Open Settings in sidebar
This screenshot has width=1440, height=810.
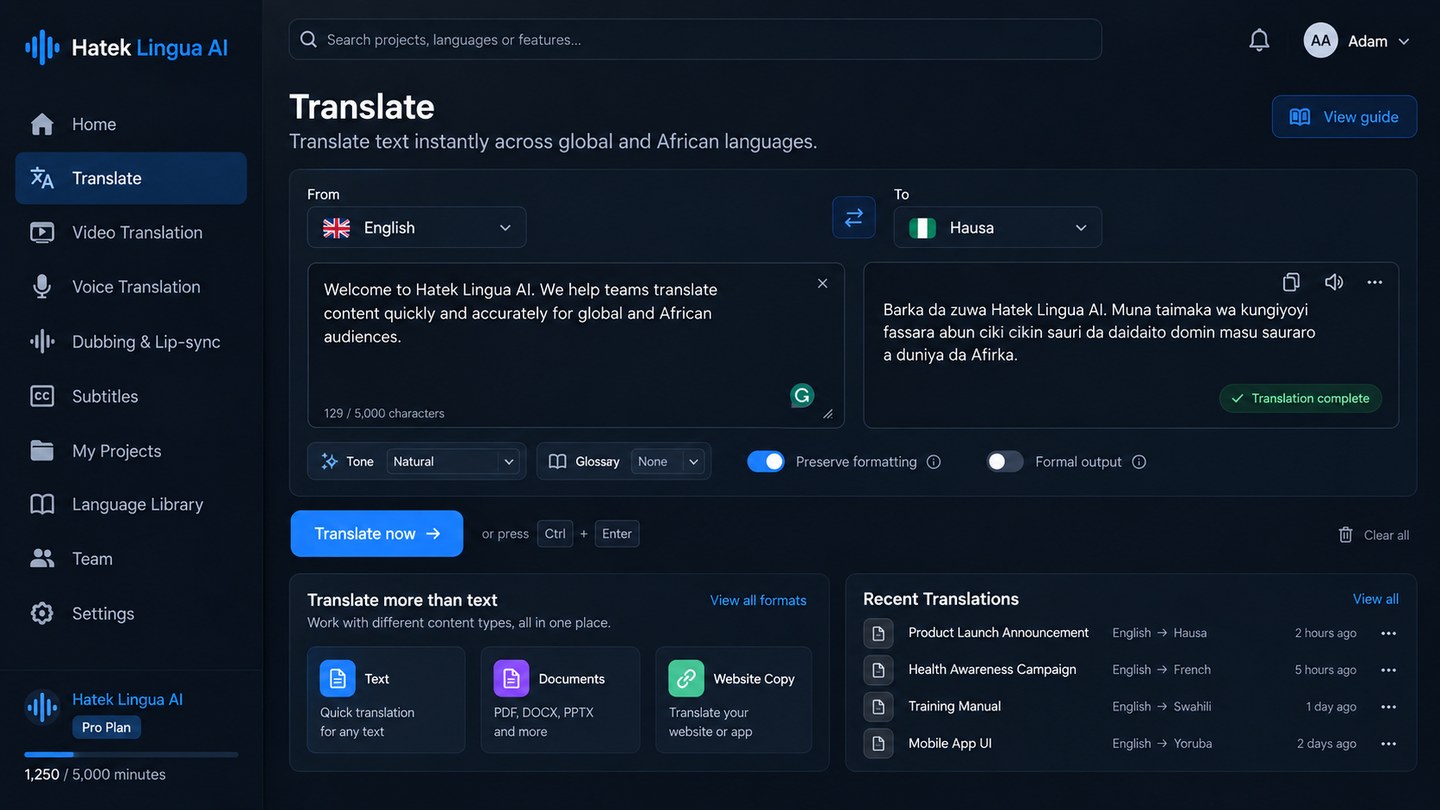pyautogui.click(x=131, y=614)
